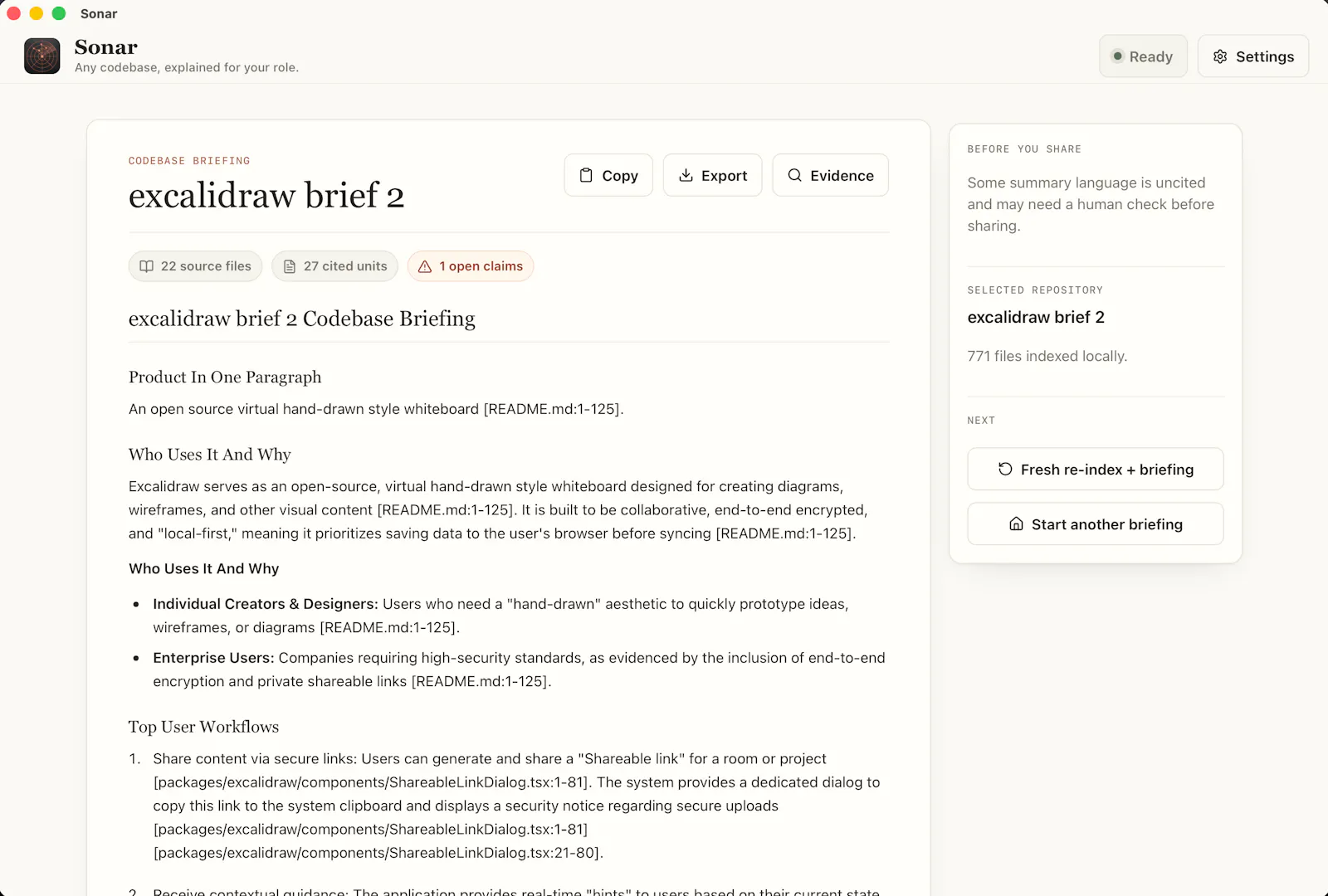Click the document icon in cited units chip

(x=290, y=266)
